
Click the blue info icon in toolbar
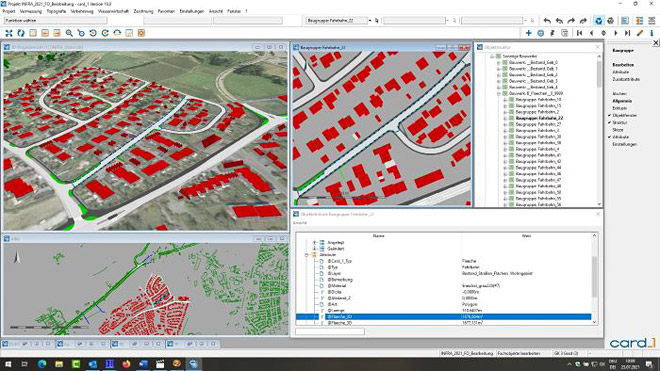pos(652,33)
